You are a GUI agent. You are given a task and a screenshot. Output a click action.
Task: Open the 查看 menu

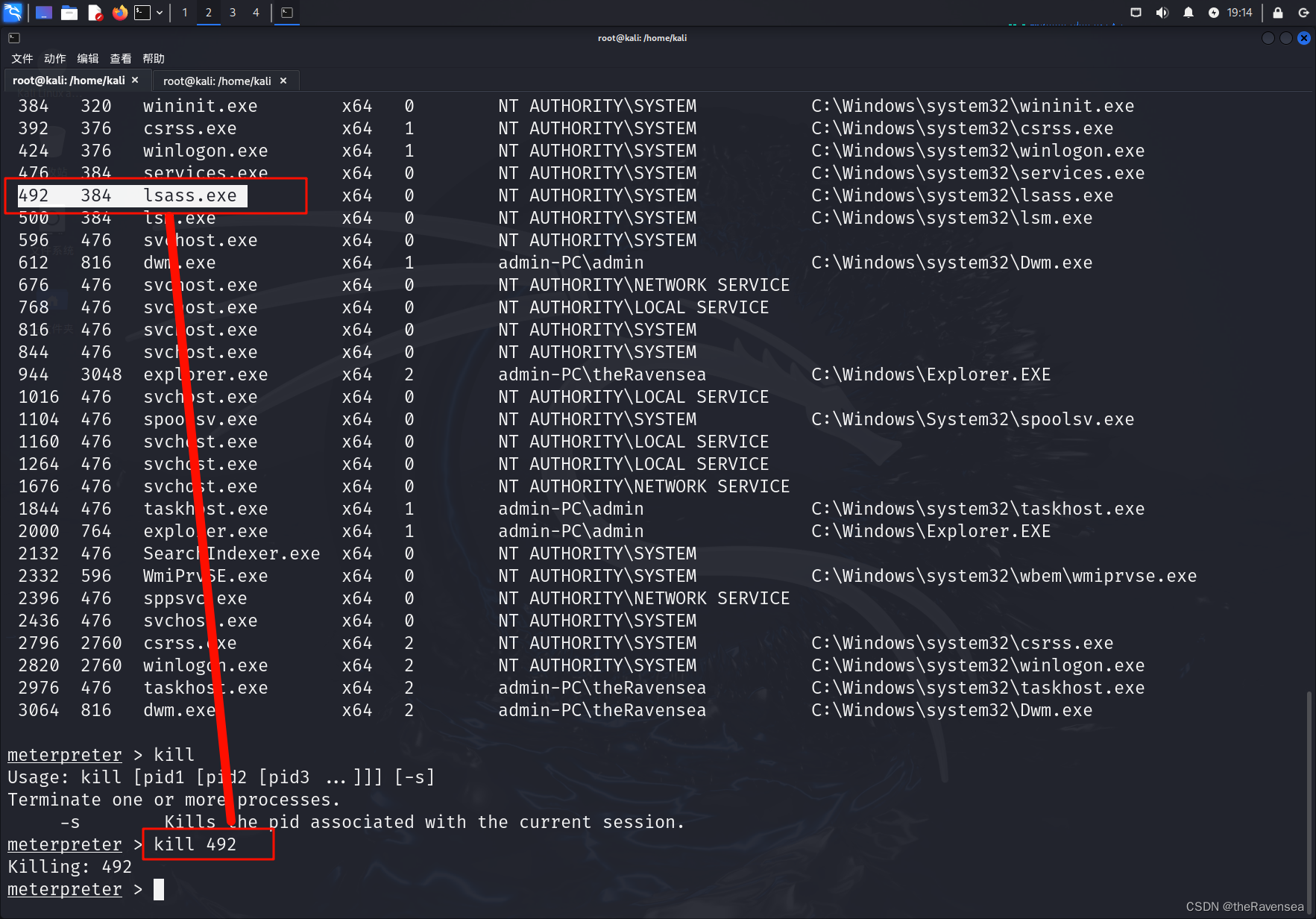(x=121, y=59)
